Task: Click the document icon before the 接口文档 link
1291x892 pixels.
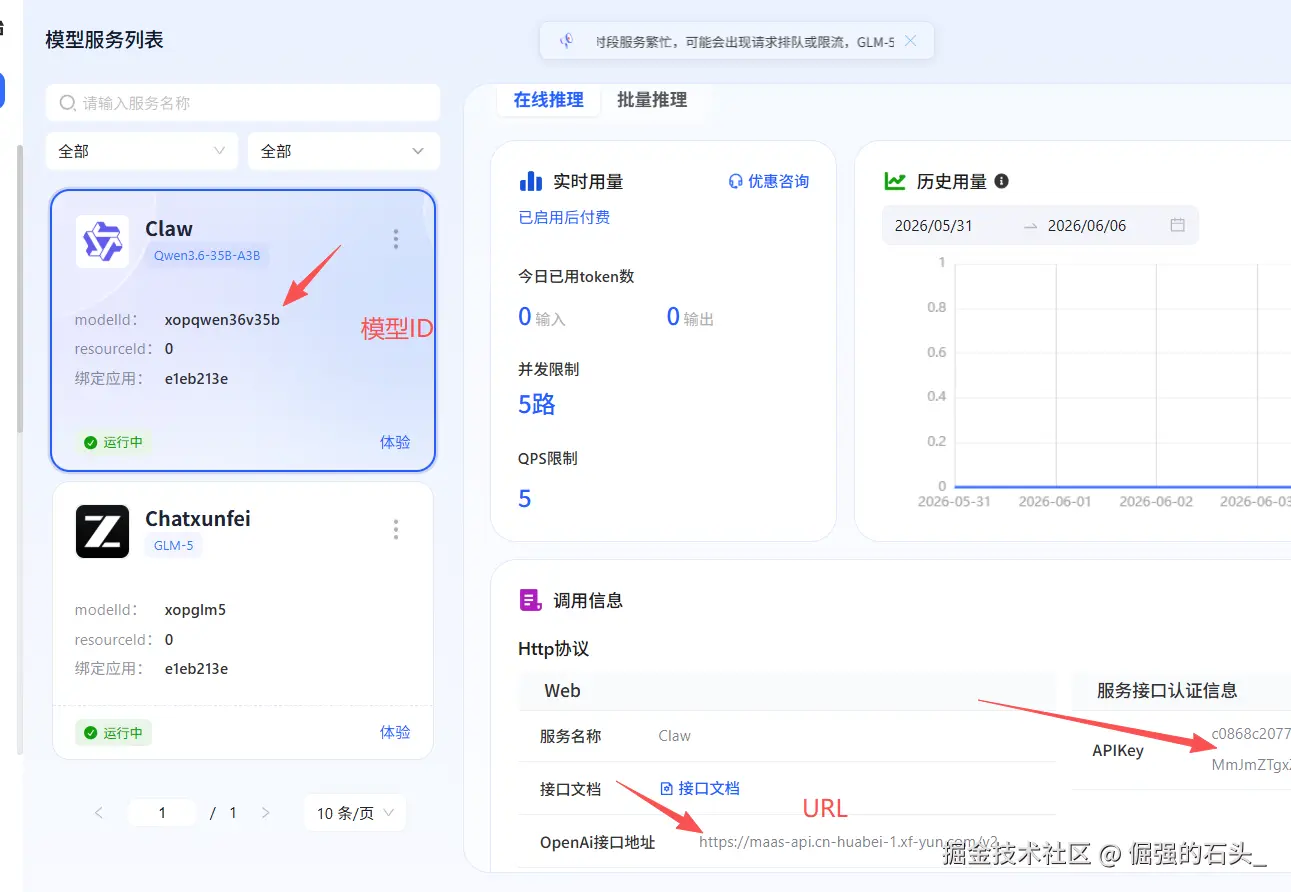Action: 667,788
